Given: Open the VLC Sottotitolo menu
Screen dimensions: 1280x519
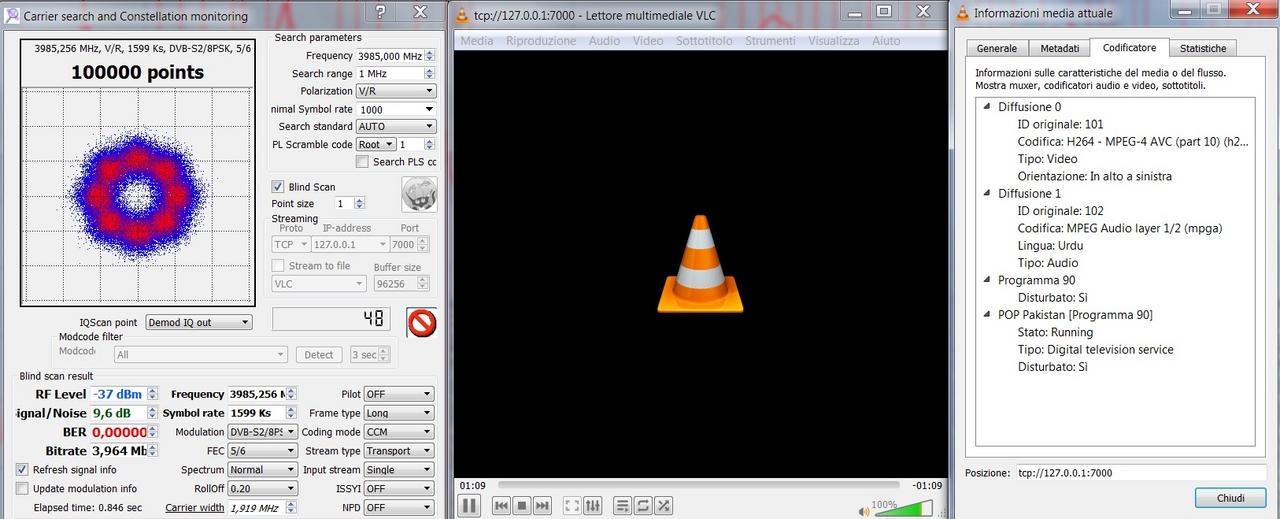Looking at the screenshot, I should (x=704, y=41).
